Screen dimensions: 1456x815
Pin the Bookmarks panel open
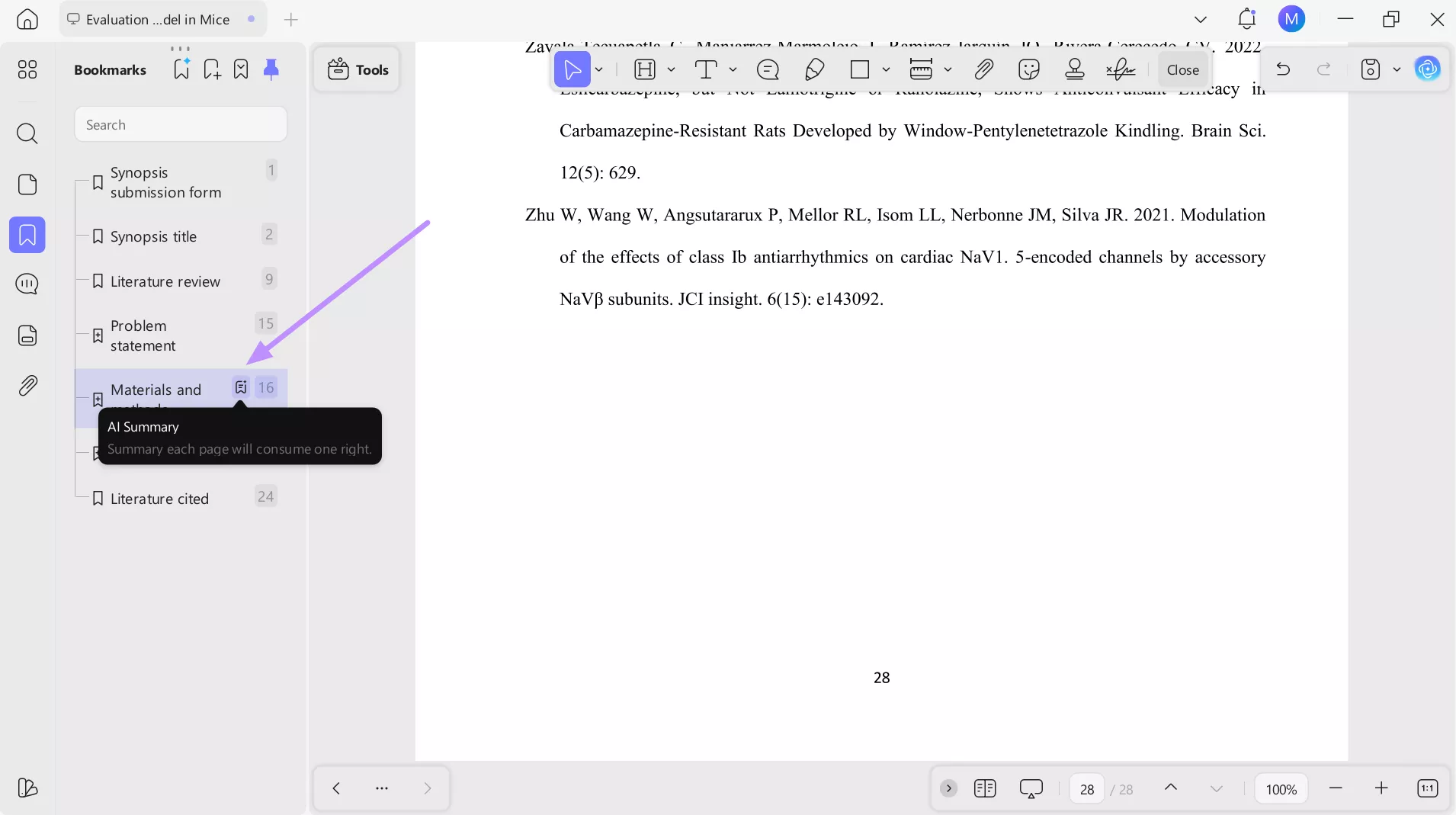click(272, 69)
